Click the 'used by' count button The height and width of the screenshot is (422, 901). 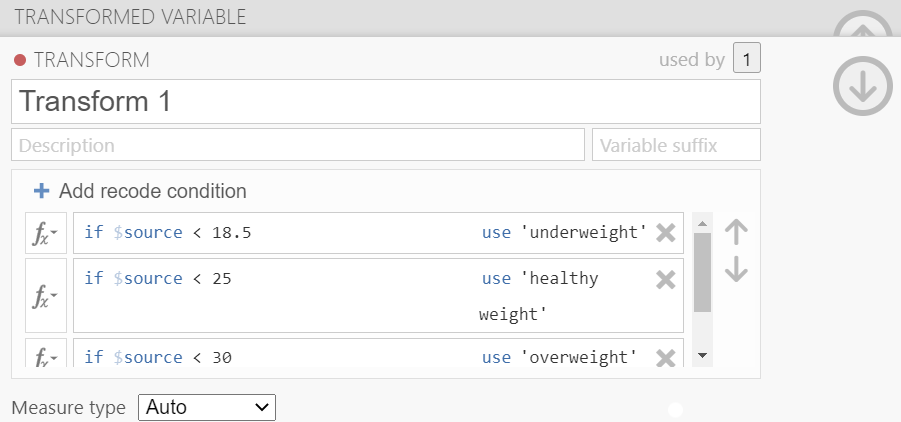(x=746, y=59)
